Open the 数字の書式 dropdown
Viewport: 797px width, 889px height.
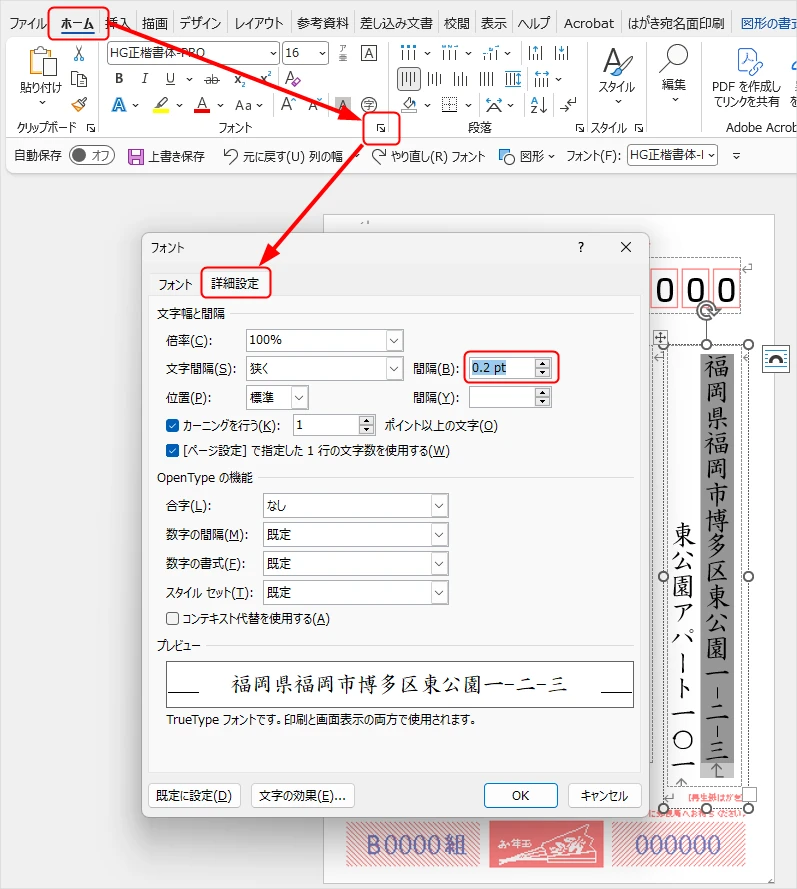point(439,564)
